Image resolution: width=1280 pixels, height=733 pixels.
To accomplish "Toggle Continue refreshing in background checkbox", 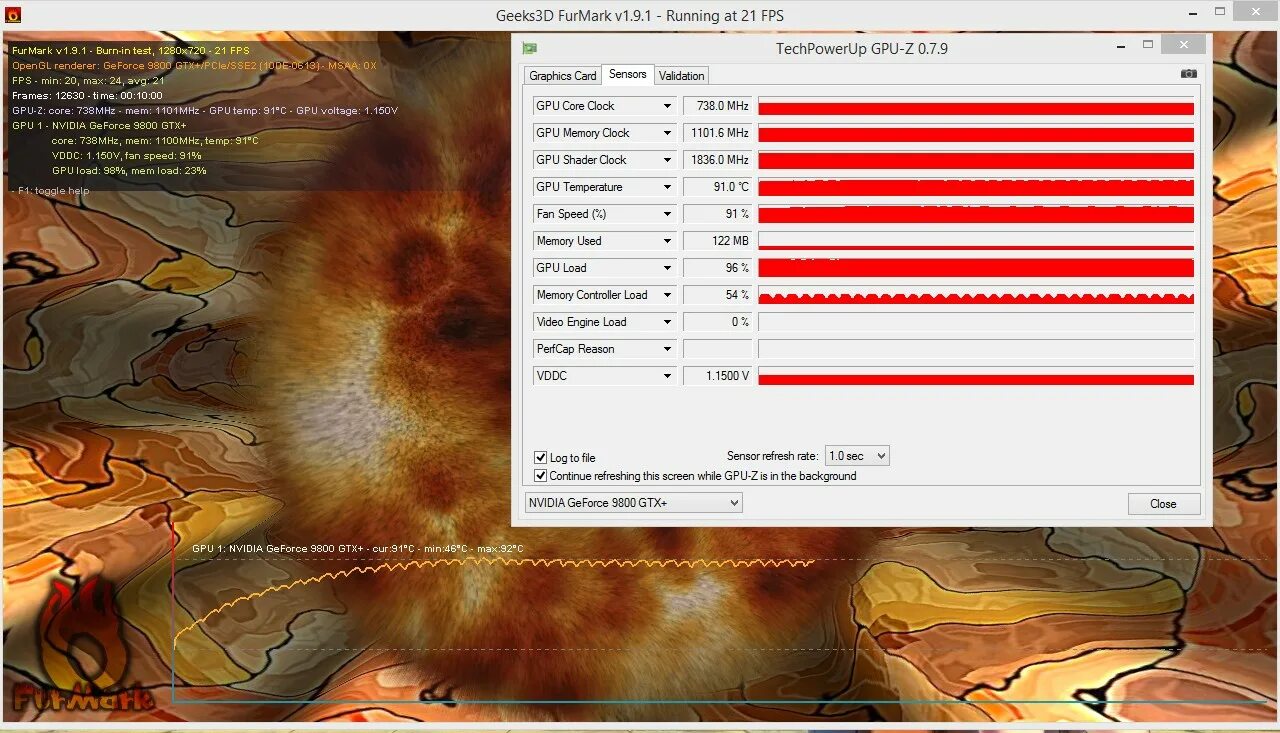I will click(x=541, y=476).
